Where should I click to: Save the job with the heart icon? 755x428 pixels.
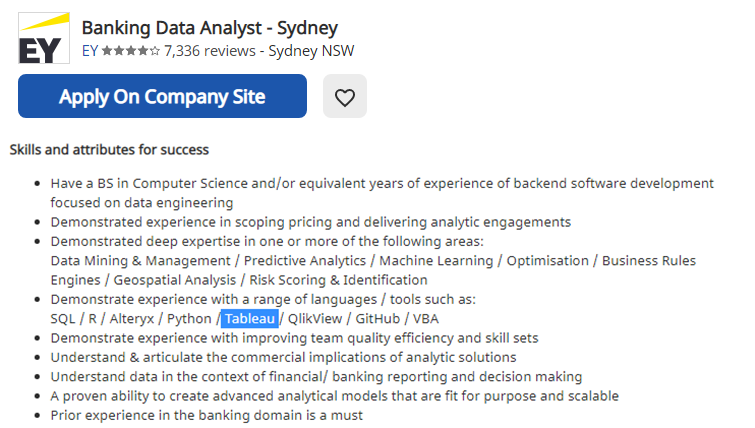click(345, 96)
